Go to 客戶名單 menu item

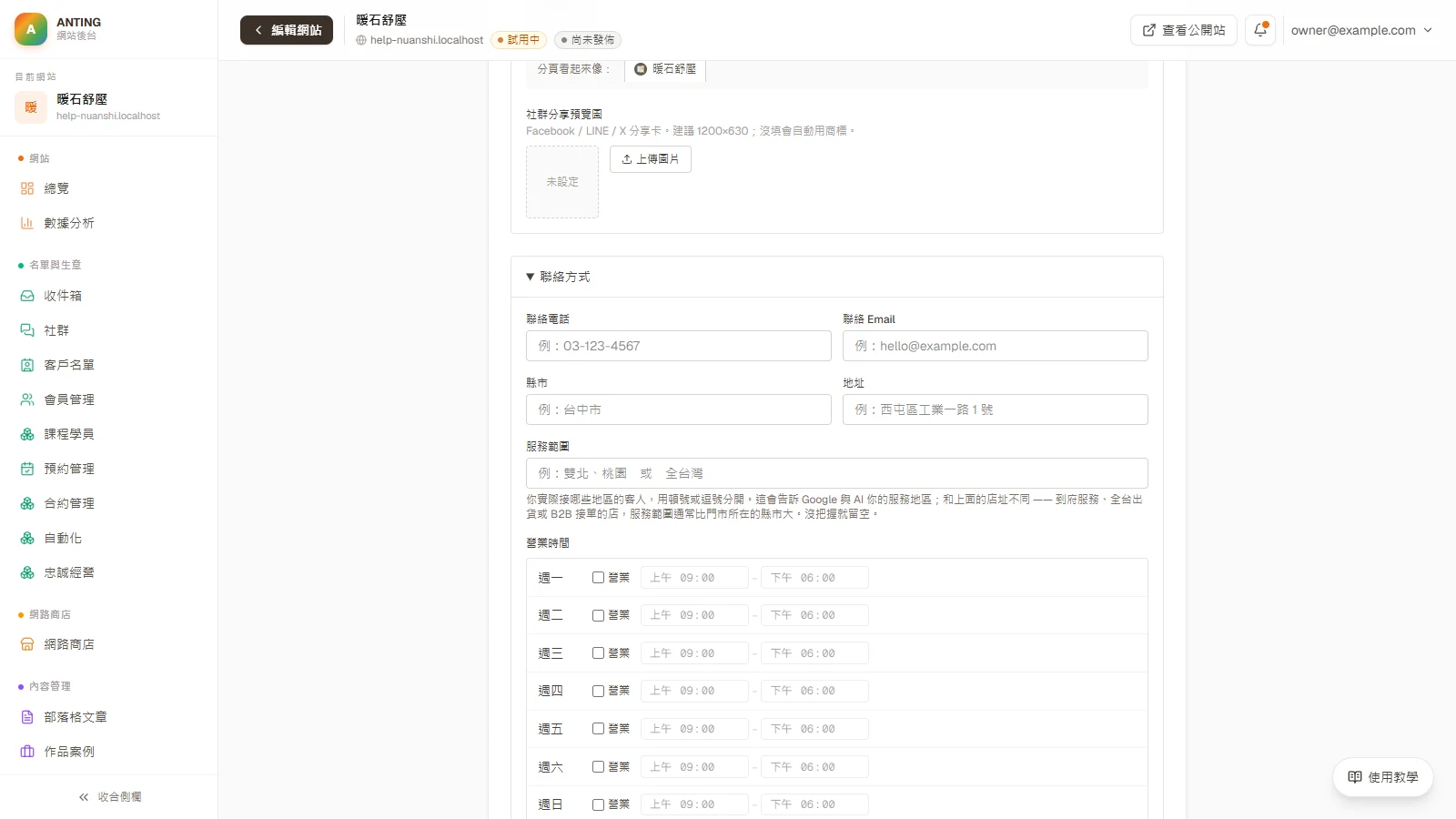pyautogui.click(x=108, y=365)
